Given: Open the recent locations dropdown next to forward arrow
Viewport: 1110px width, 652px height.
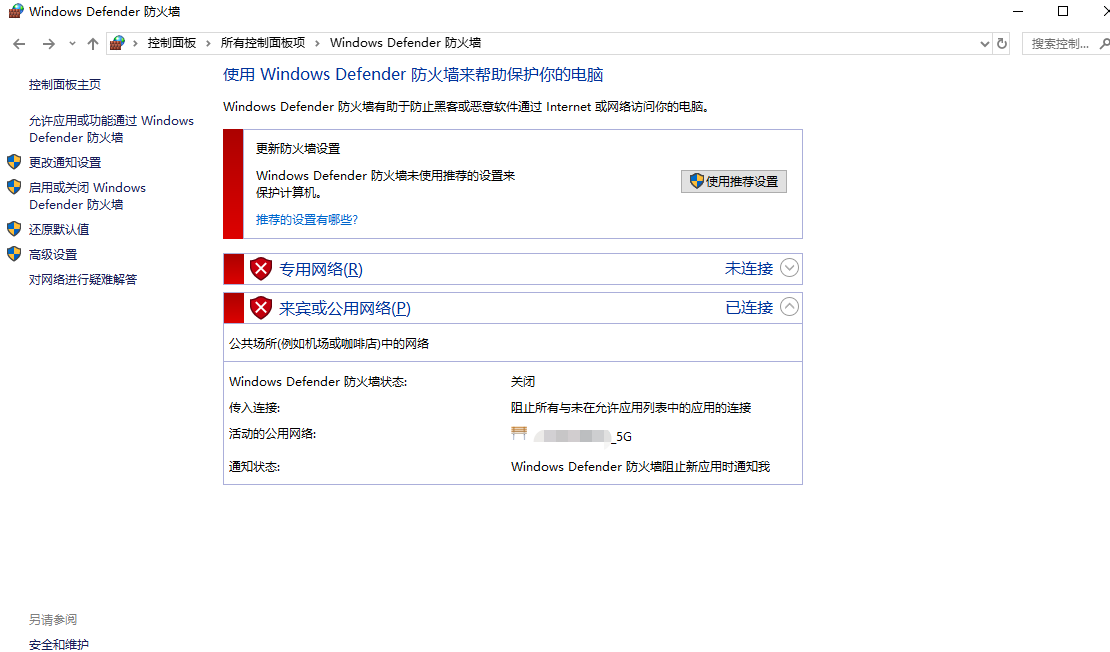Looking at the screenshot, I should [70, 43].
